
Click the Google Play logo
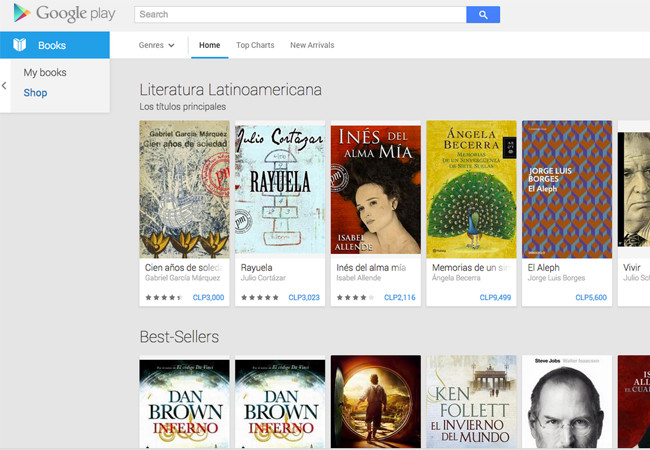(64, 13)
